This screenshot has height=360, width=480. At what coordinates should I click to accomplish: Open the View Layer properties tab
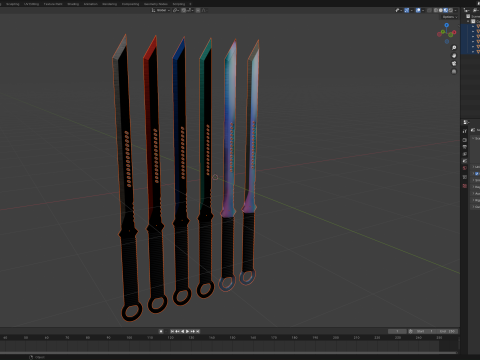click(465, 154)
